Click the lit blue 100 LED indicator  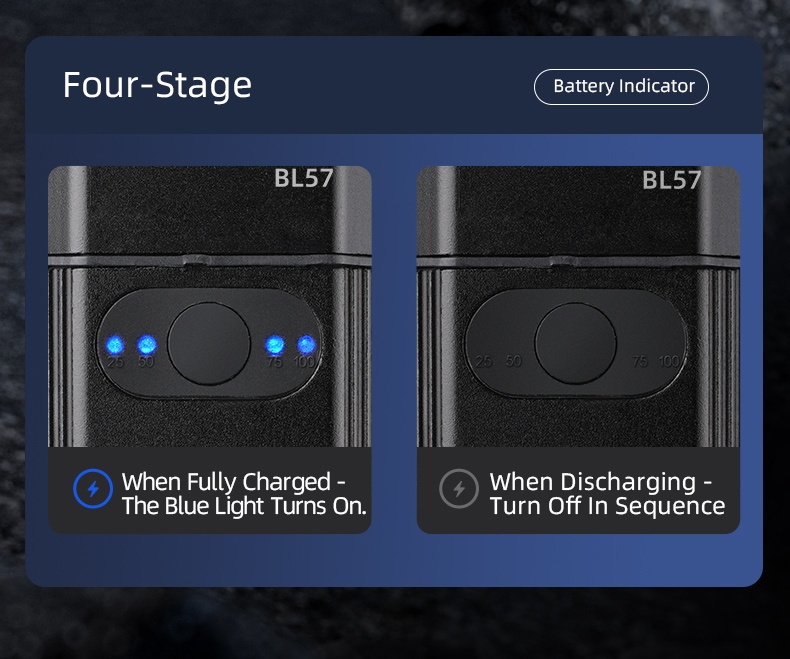[304, 346]
